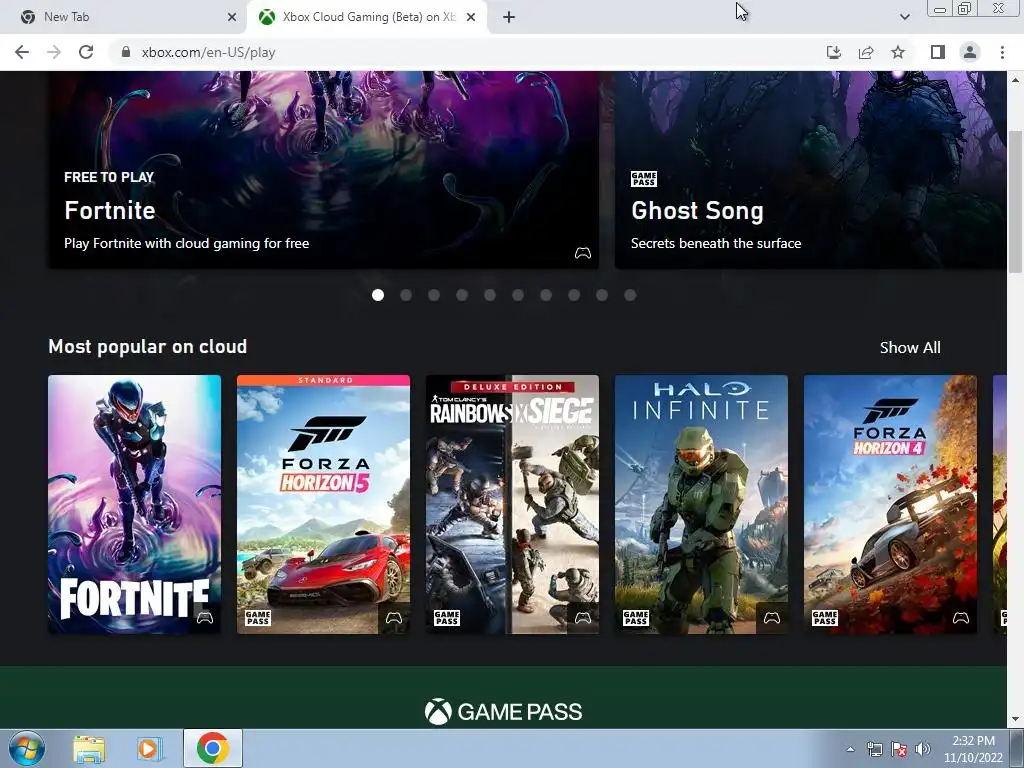The width and height of the screenshot is (1024, 768).
Task: Select the seventh carousel dot
Action: click(546, 295)
